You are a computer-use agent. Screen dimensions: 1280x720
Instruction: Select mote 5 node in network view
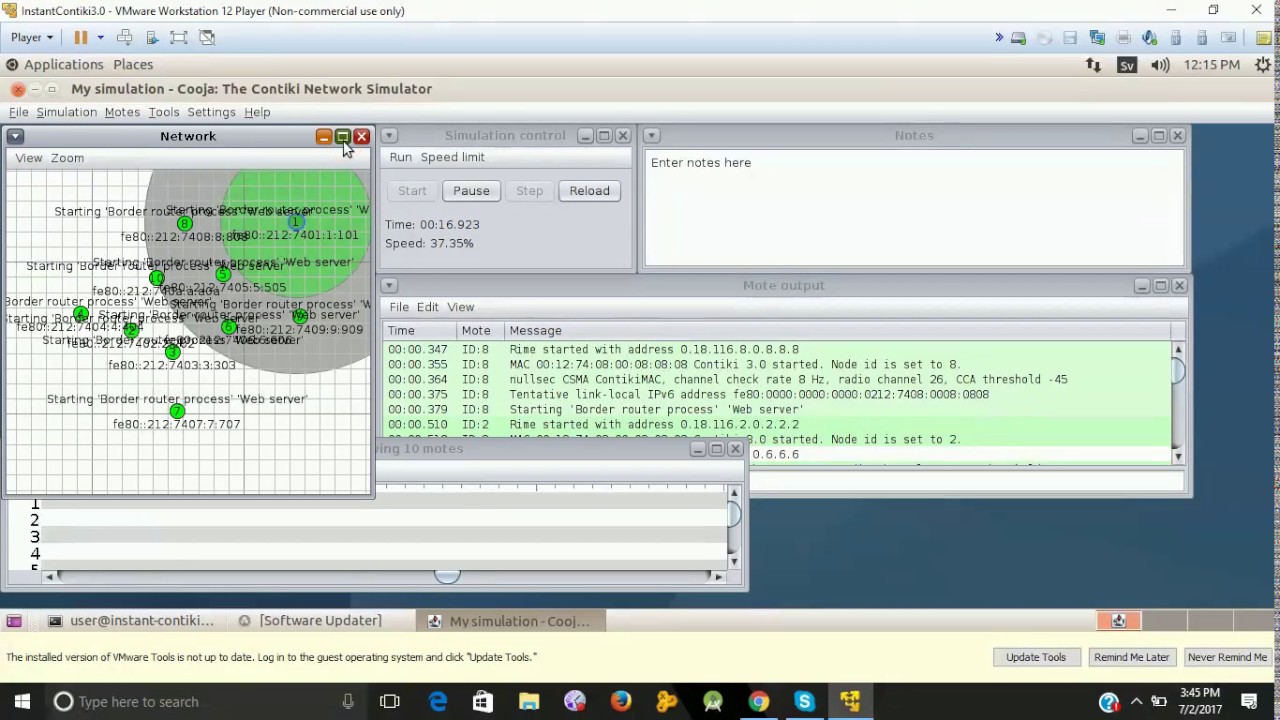click(222, 274)
